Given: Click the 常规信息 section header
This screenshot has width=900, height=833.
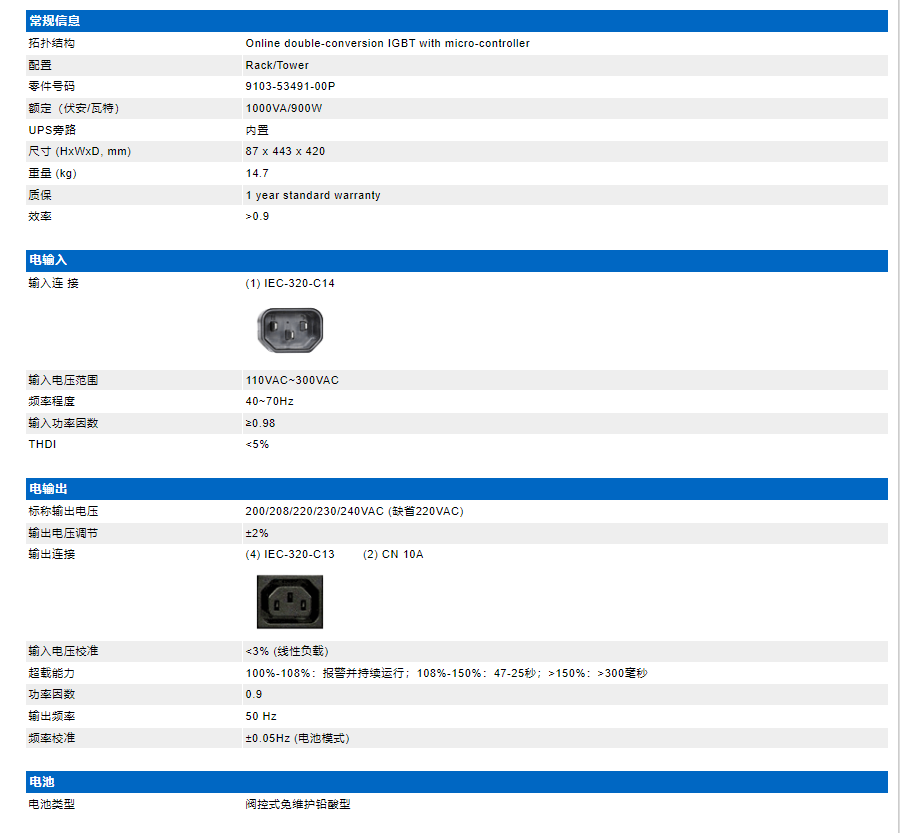Looking at the screenshot, I should pos(55,21).
